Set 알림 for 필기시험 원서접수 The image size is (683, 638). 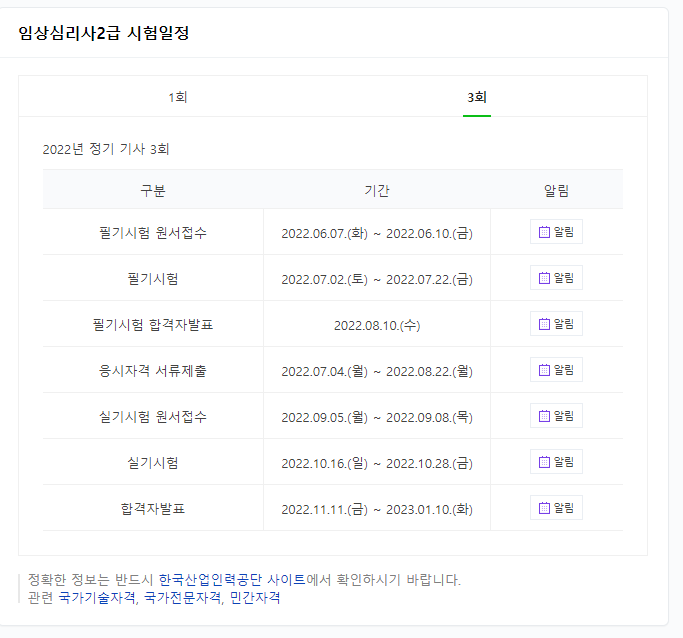coord(556,232)
